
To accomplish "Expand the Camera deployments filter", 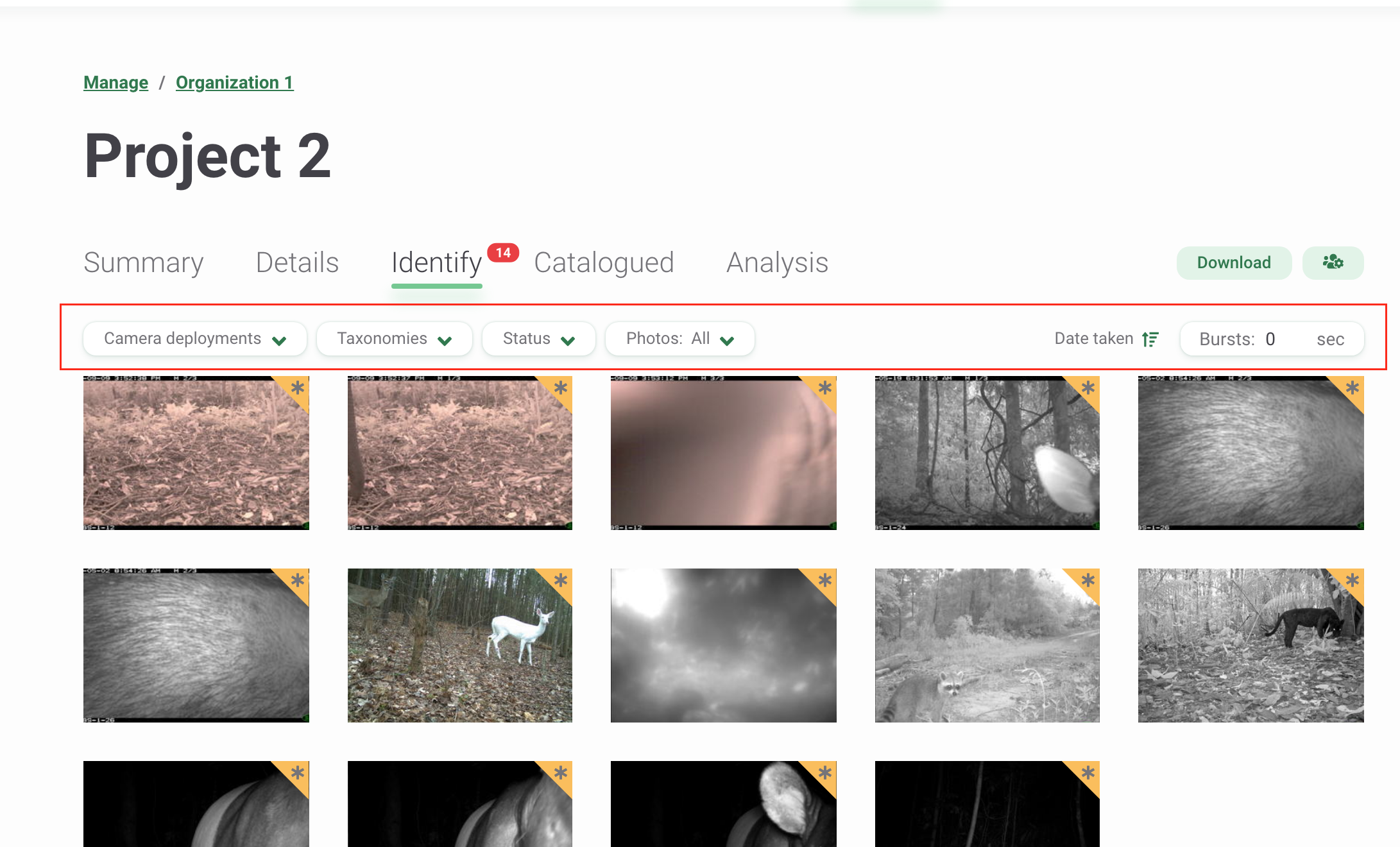I will pyautogui.click(x=195, y=339).
